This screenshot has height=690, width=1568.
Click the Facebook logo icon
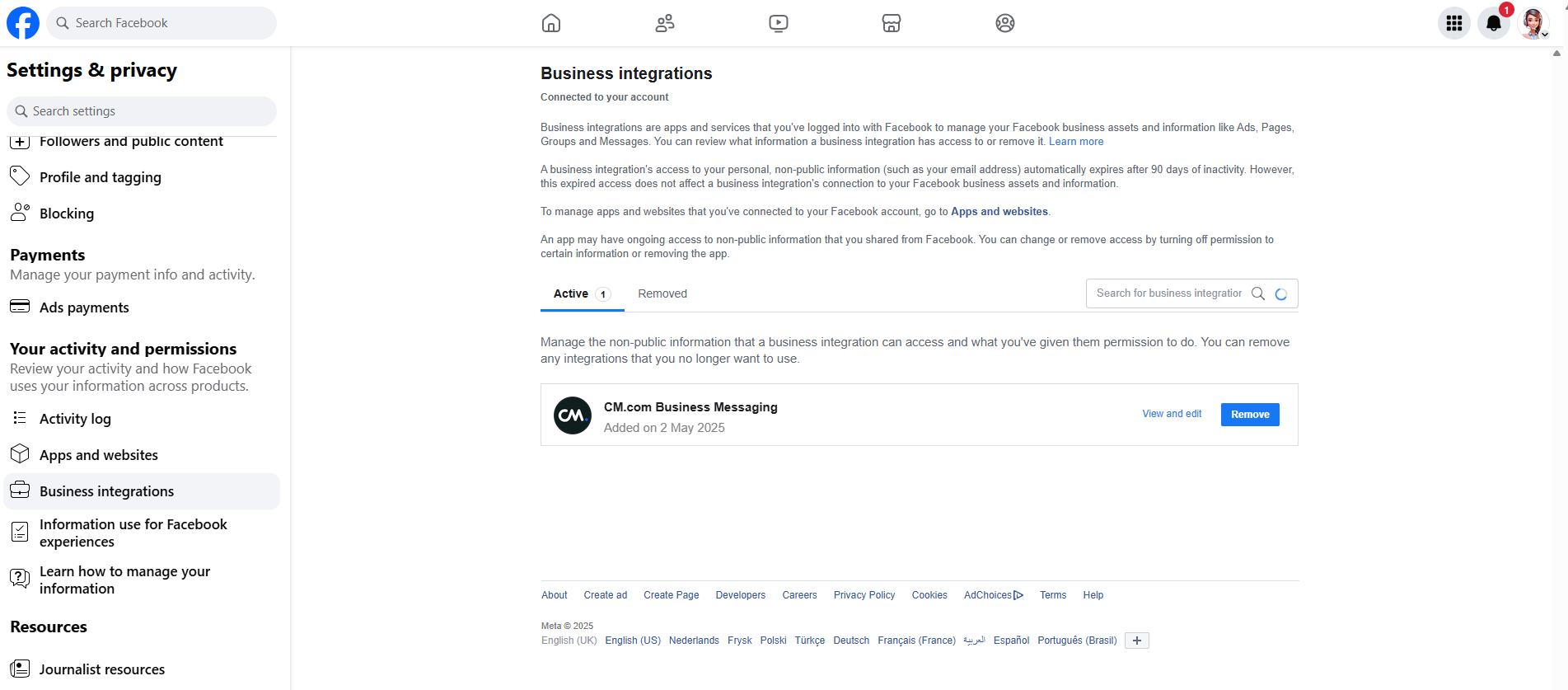click(23, 23)
